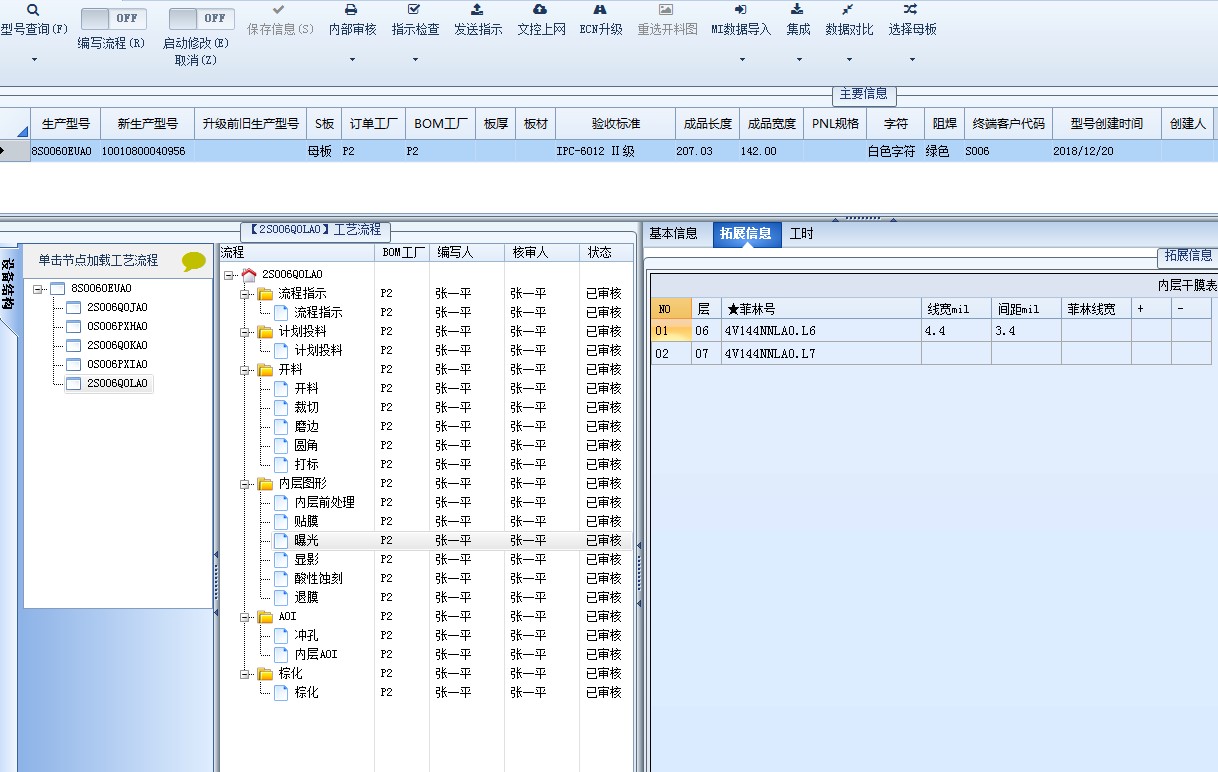The height and width of the screenshot is (772, 1218).
Task: Click the 新生产型号 value 10010800040956
Action: click(144, 151)
